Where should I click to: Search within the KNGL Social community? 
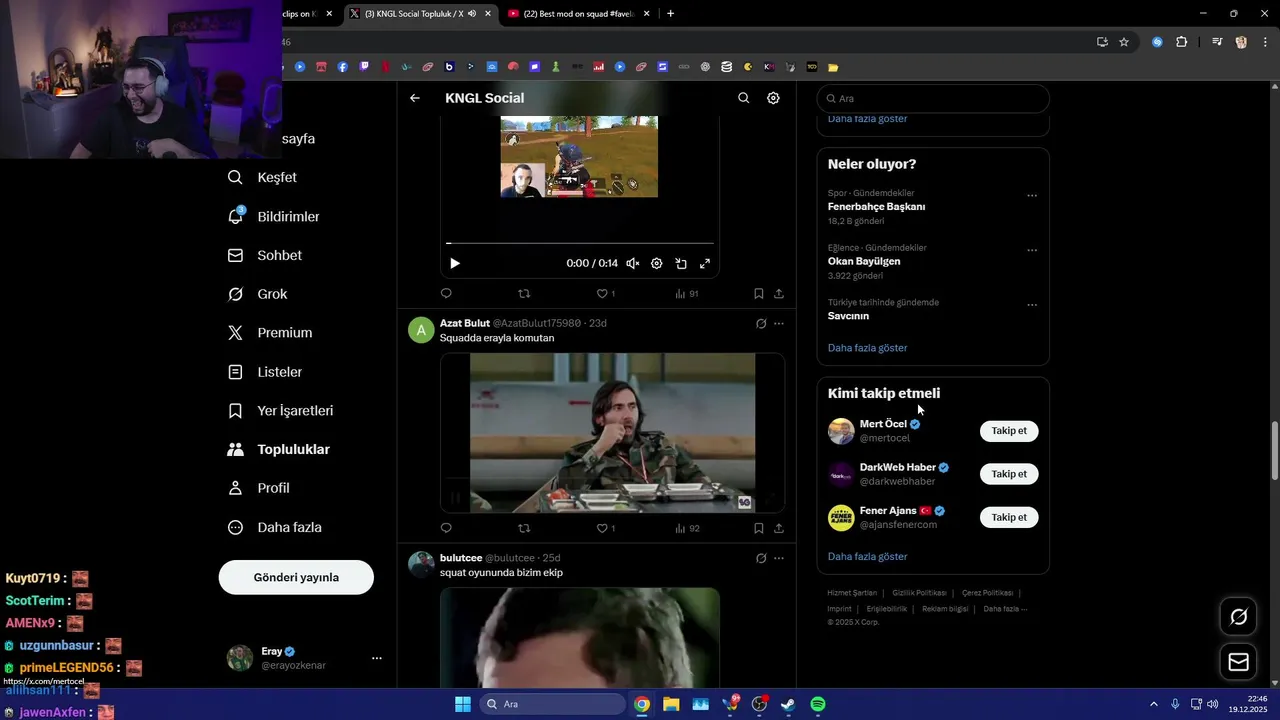click(743, 98)
